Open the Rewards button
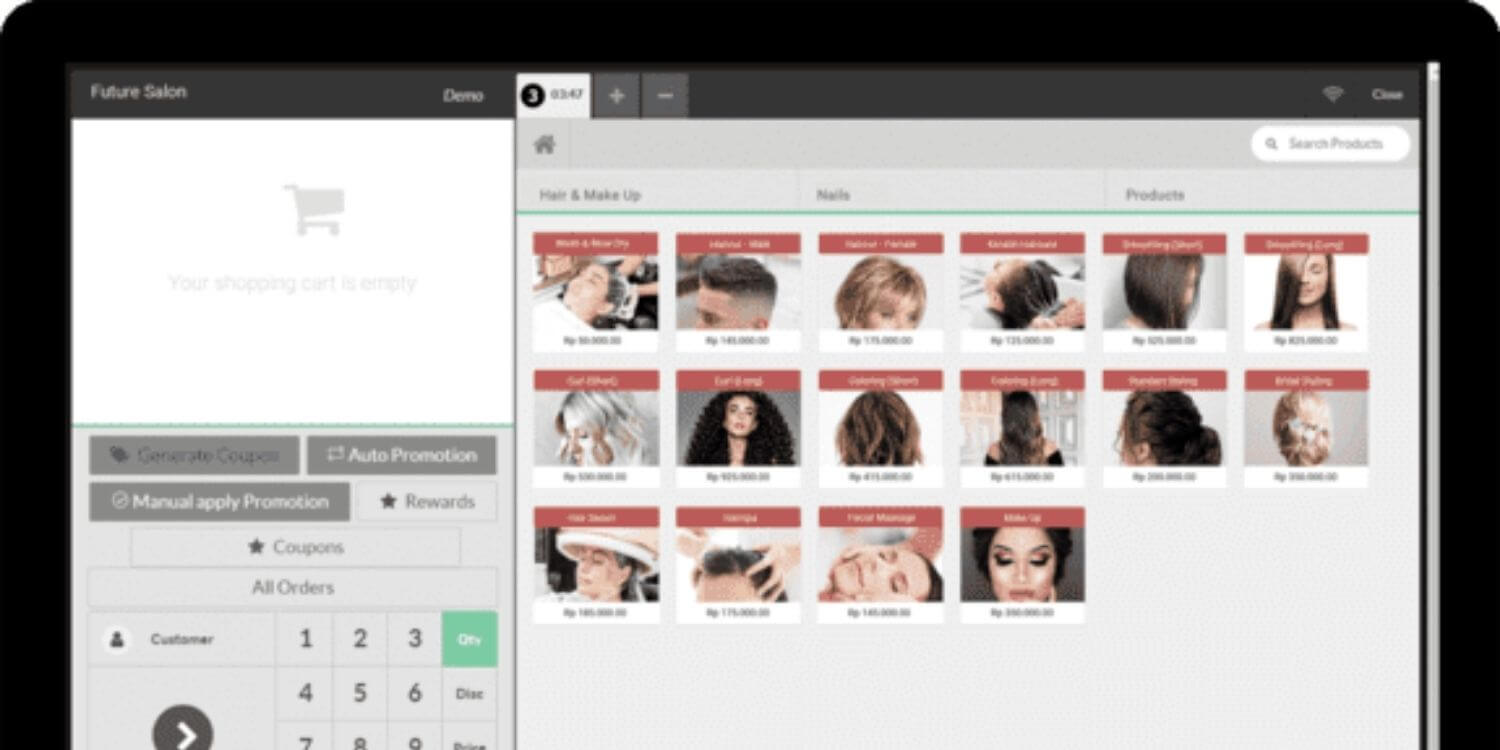 pyautogui.click(x=427, y=502)
